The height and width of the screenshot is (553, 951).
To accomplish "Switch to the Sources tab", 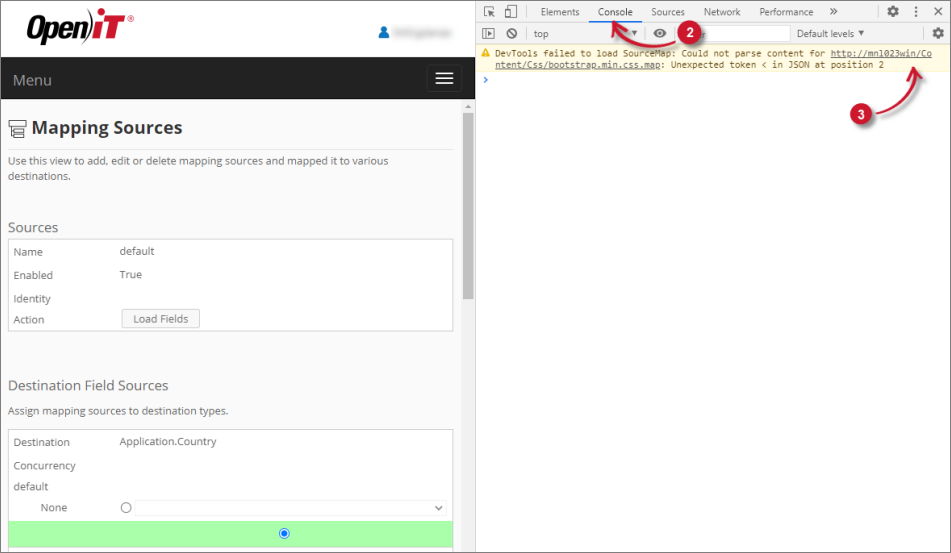I will click(x=668, y=12).
